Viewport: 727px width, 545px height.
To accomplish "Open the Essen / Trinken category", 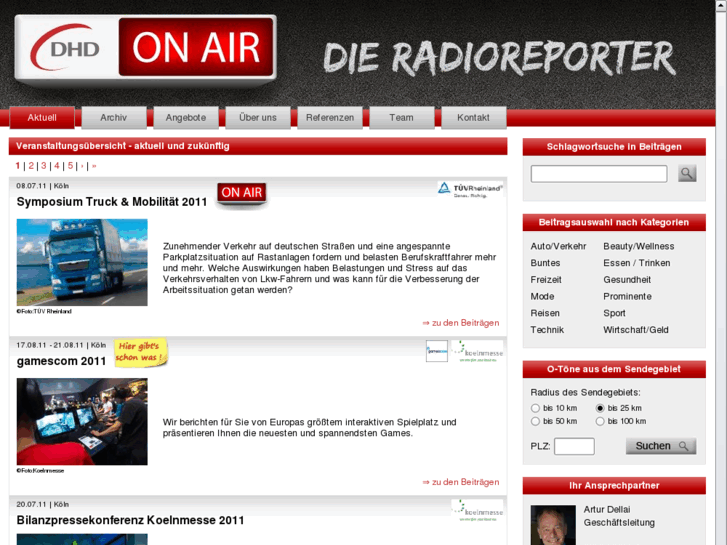I will click(637, 263).
